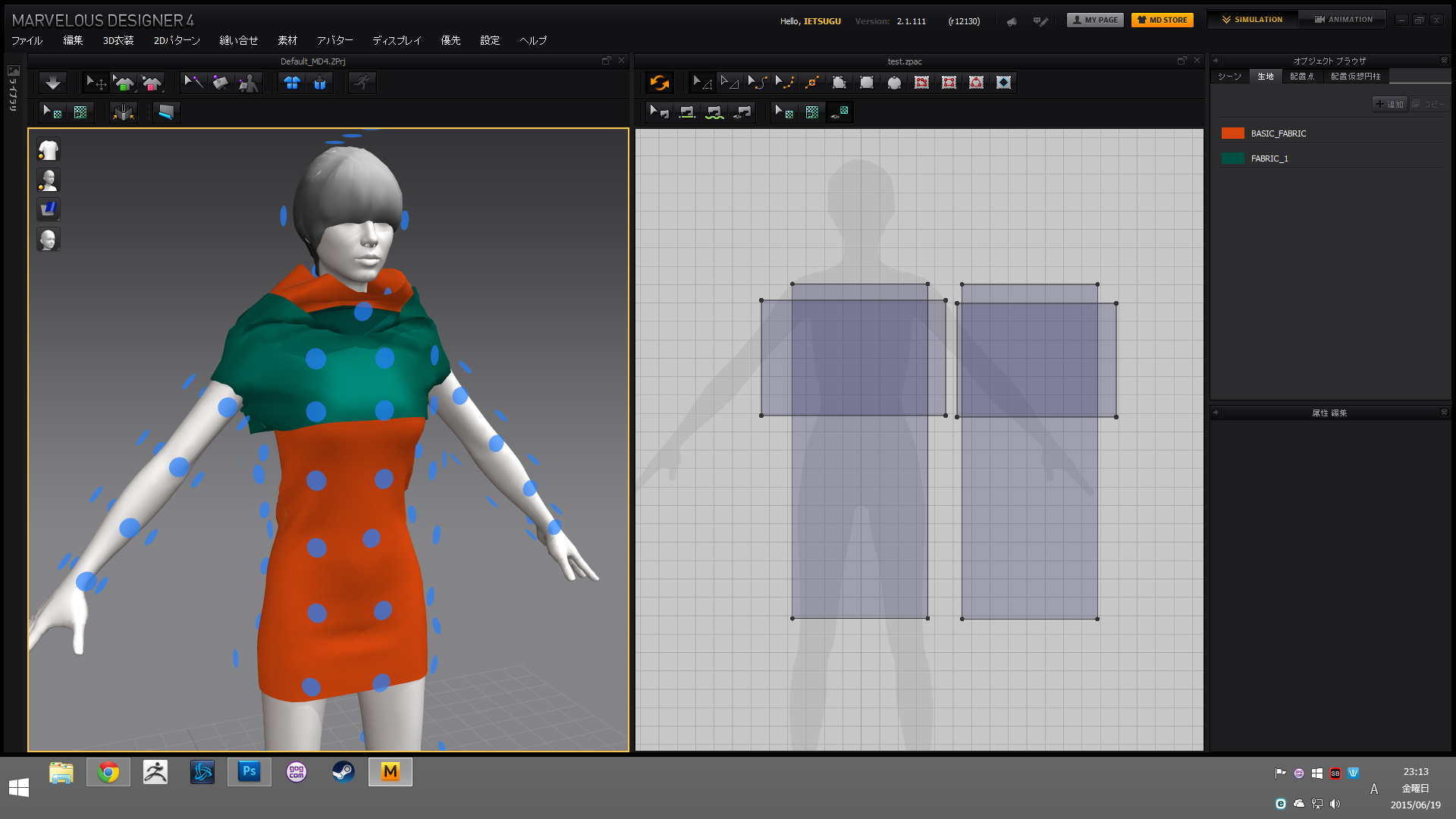Screen dimensions: 1456x819
Task: Select the Rectangle pattern creation tool
Action: pyautogui.click(x=867, y=83)
